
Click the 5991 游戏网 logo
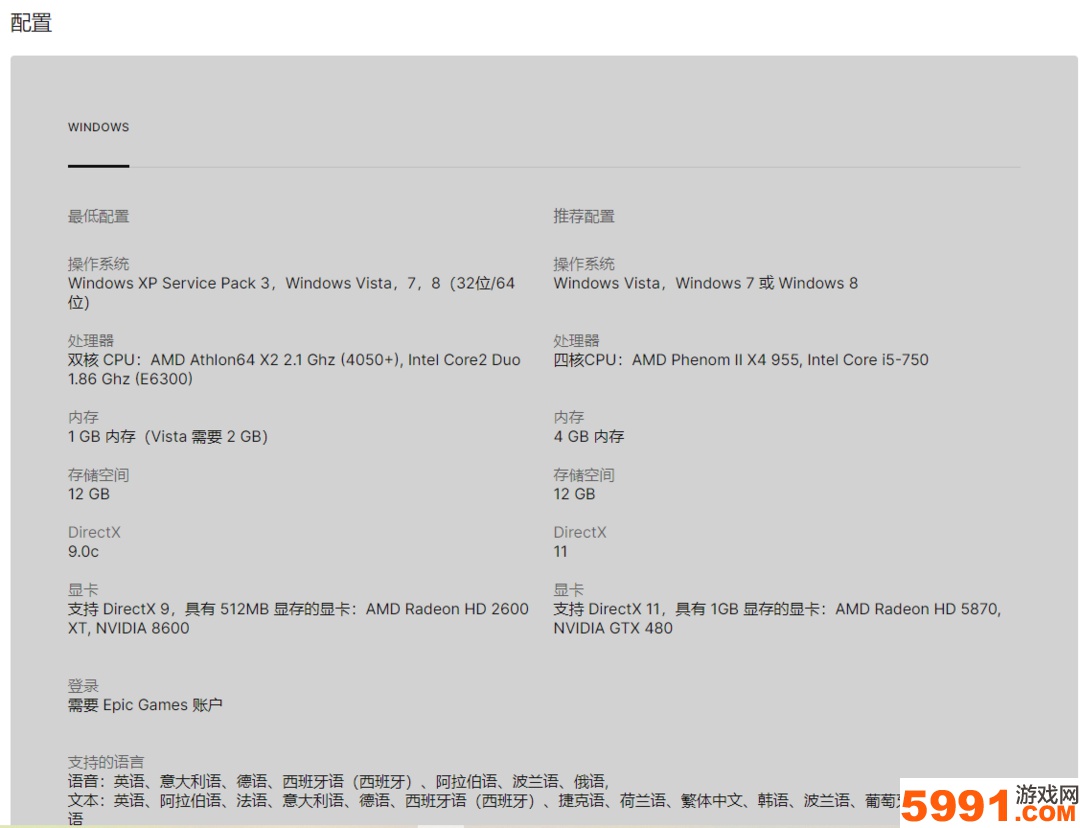pyautogui.click(x=988, y=803)
